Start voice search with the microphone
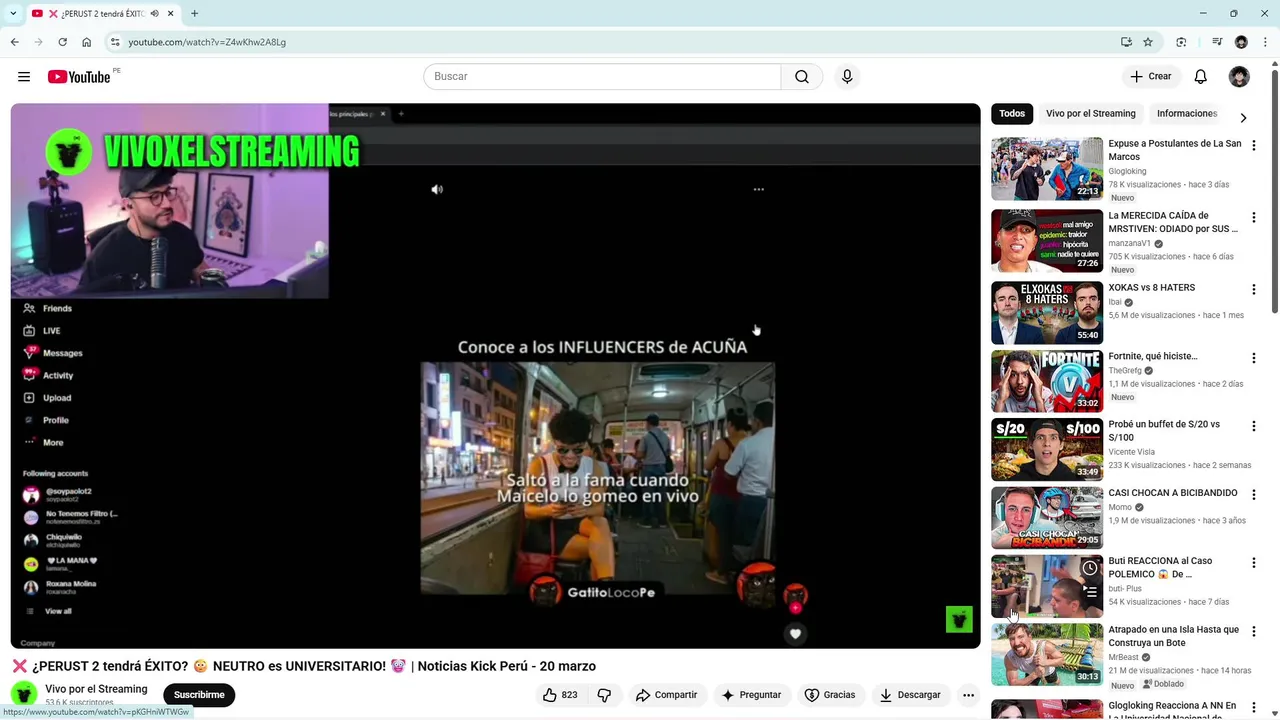The width and height of the screenshot is (1280, 720). (847, 77)
